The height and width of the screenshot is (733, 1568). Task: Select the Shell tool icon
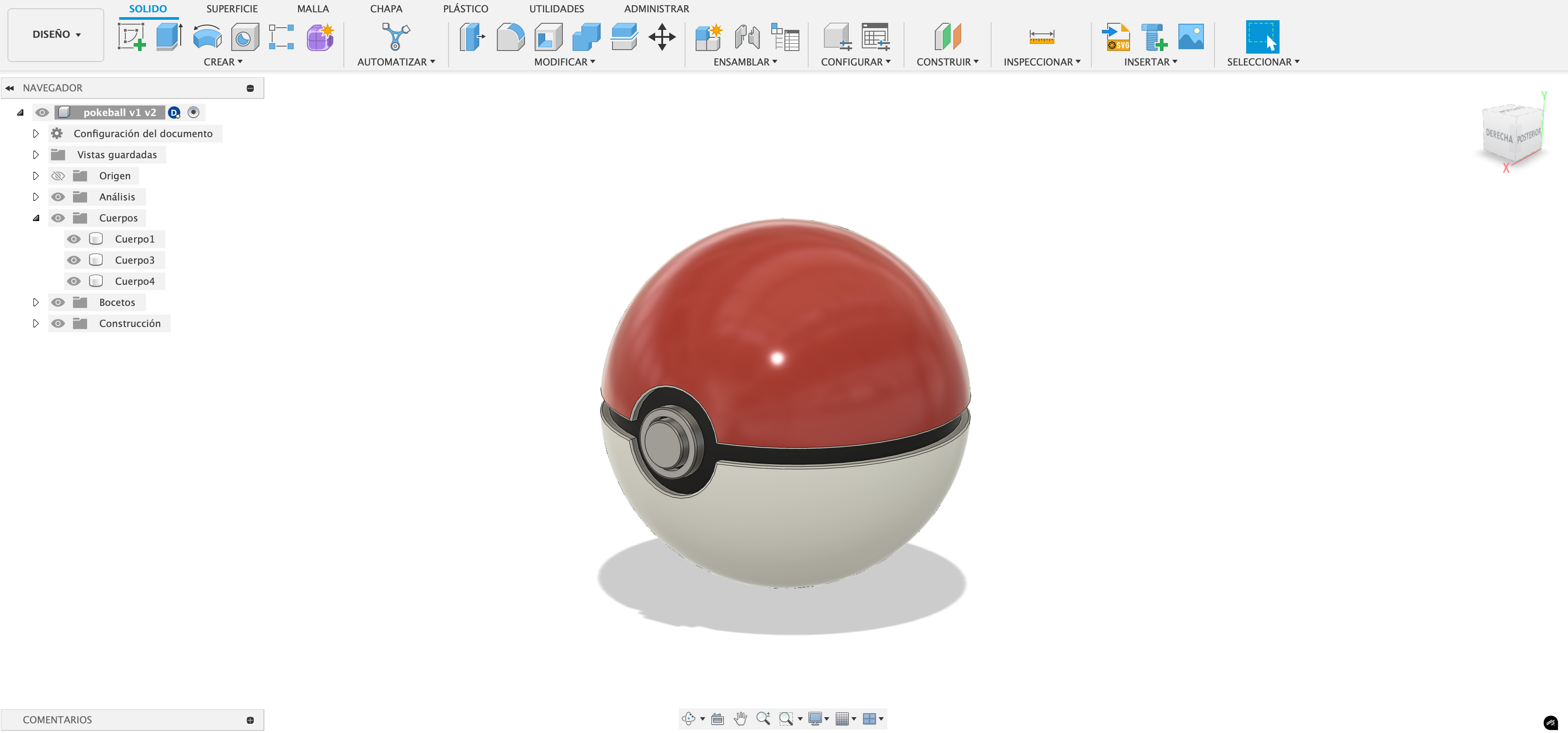pos(548,37)
